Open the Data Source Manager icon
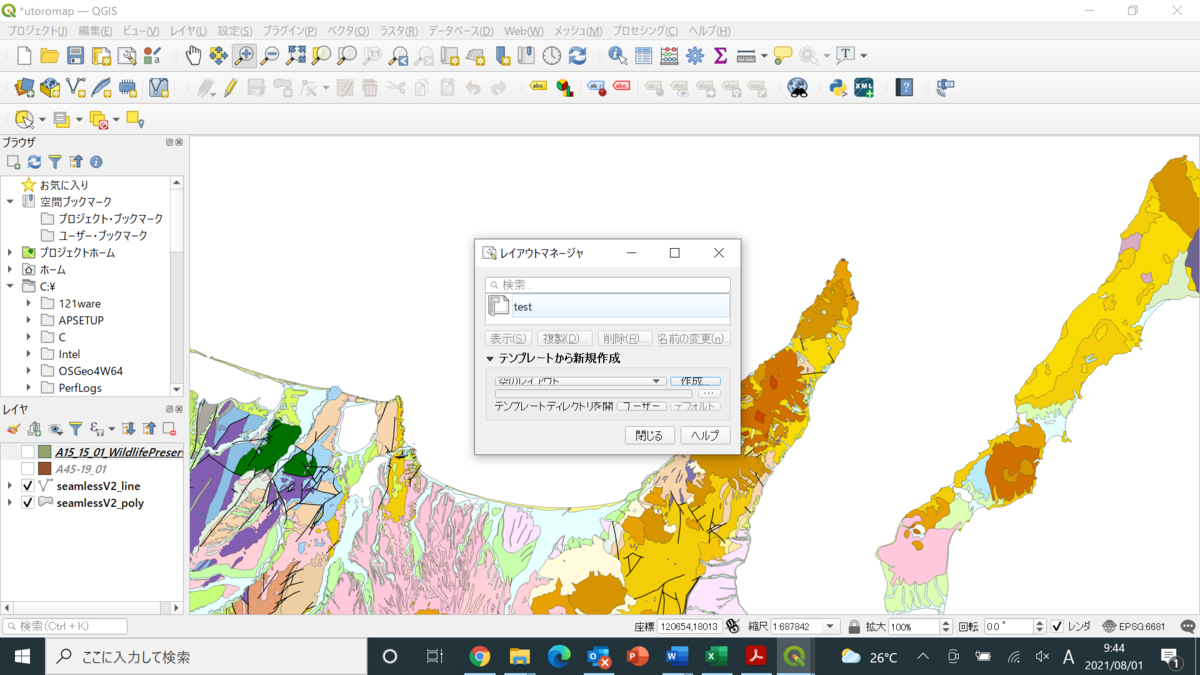Screen dimensions: 1200x675 point(24,88)
